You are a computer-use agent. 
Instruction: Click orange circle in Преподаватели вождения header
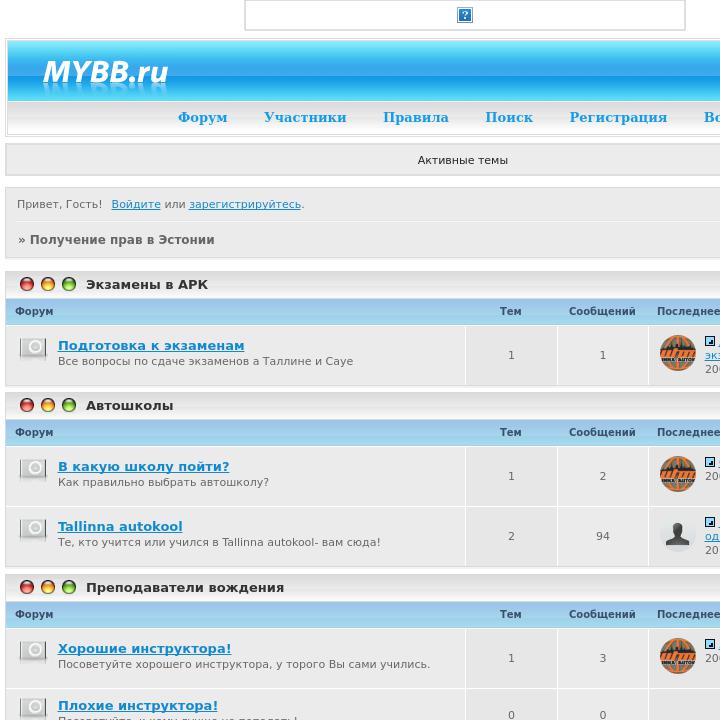tap(48, 587)
